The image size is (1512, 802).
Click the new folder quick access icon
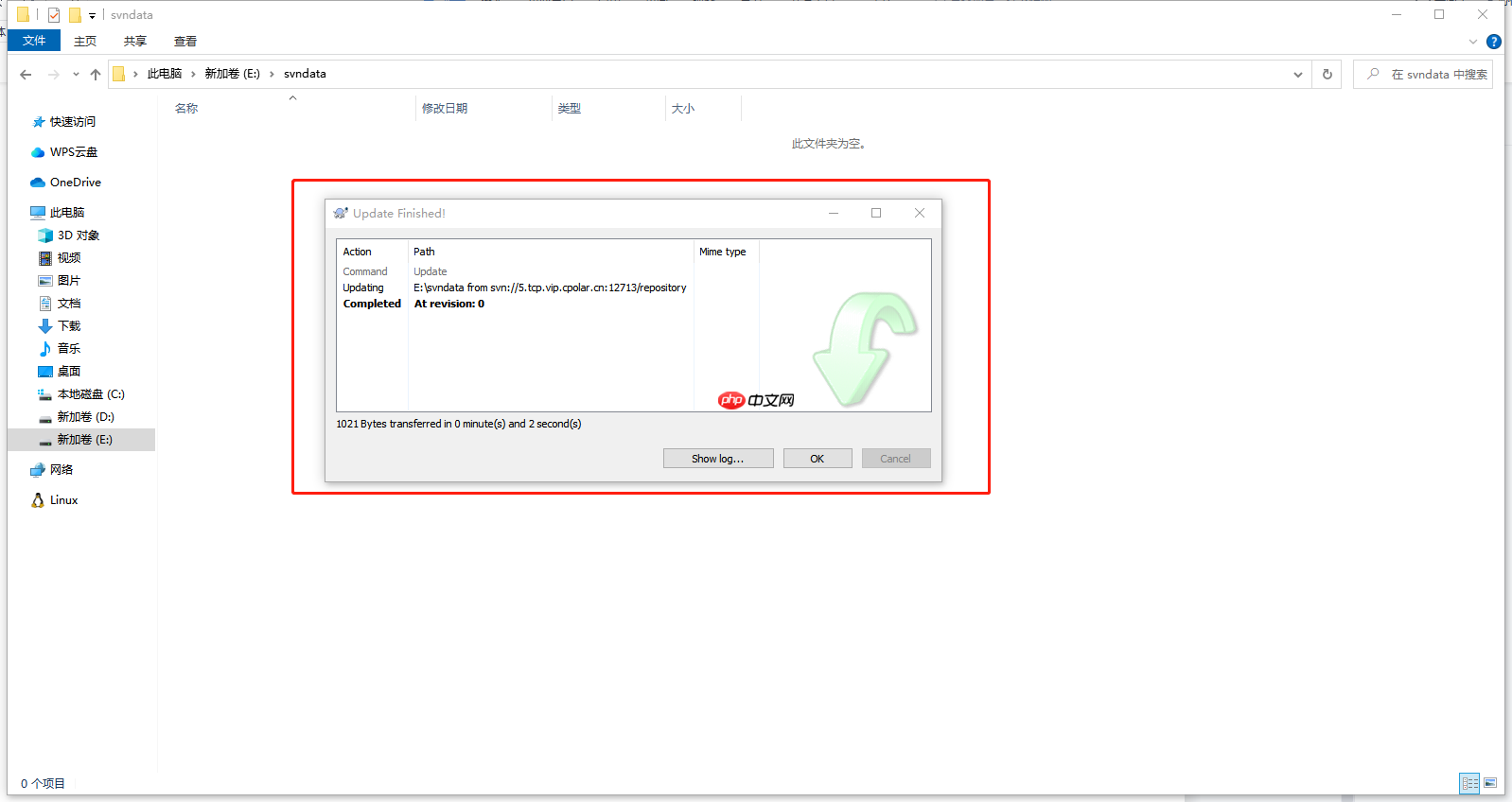(x=75, y=15)
